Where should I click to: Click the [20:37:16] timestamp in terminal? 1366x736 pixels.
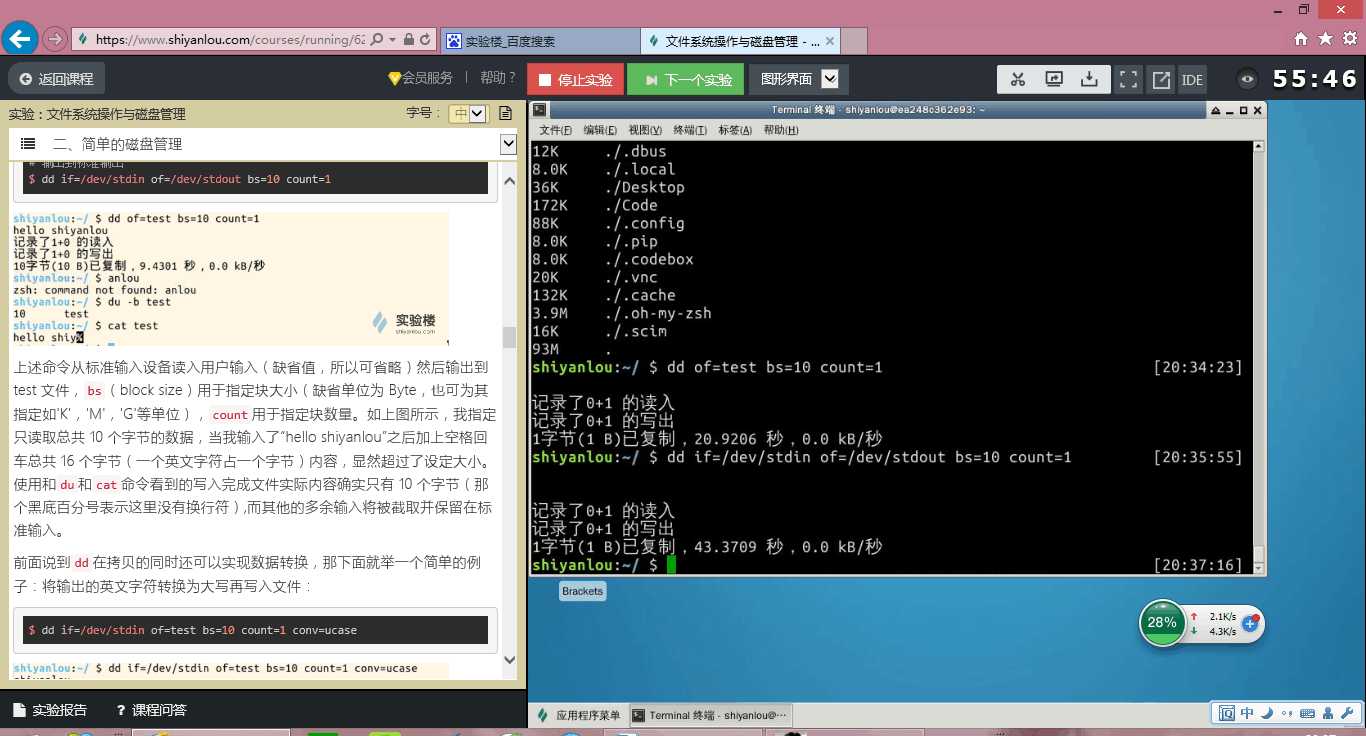pyautogui.click(x=1197, y=565)
